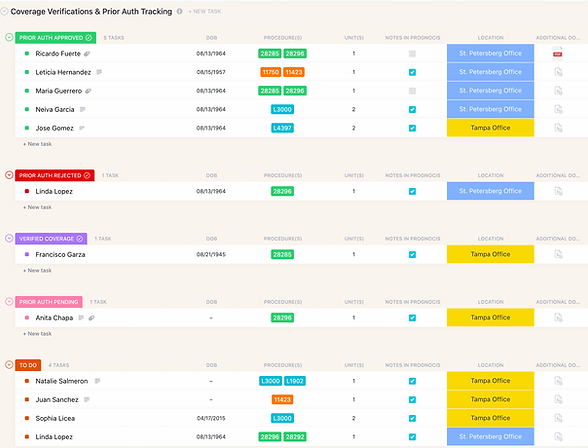This screenshot has height=448, width=588.
Task: Click attachment clip next to Anita Chapa
Action: tap(91, 318)
